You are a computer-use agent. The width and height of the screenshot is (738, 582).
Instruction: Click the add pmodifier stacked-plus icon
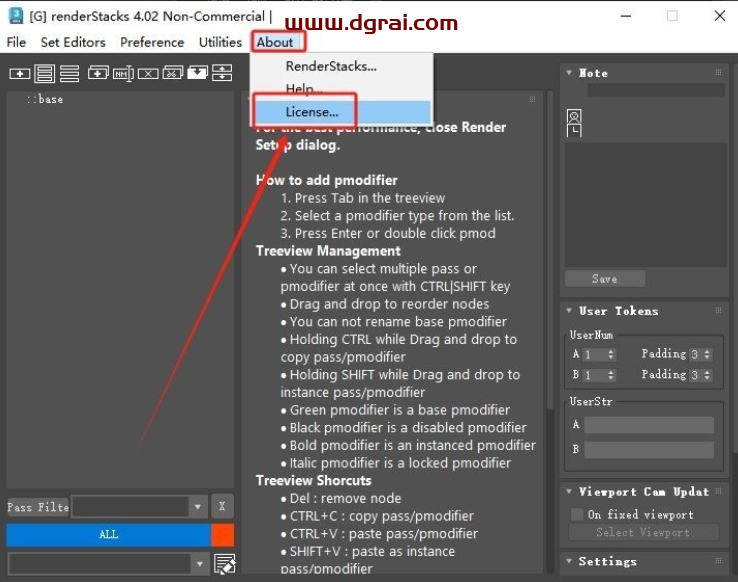(x=98, y=73)
